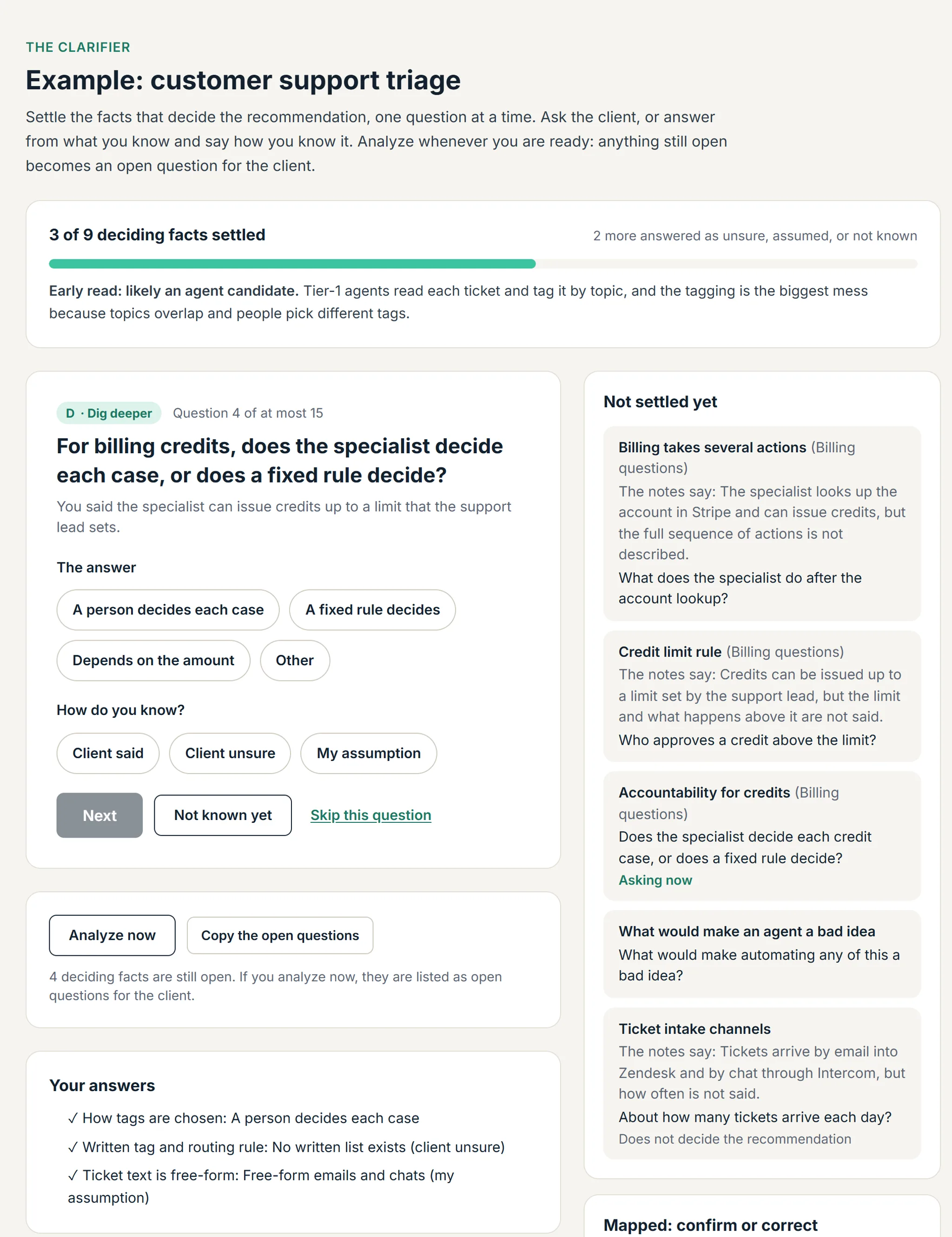Choose 'My assumption' as source

tap(369, 753)
